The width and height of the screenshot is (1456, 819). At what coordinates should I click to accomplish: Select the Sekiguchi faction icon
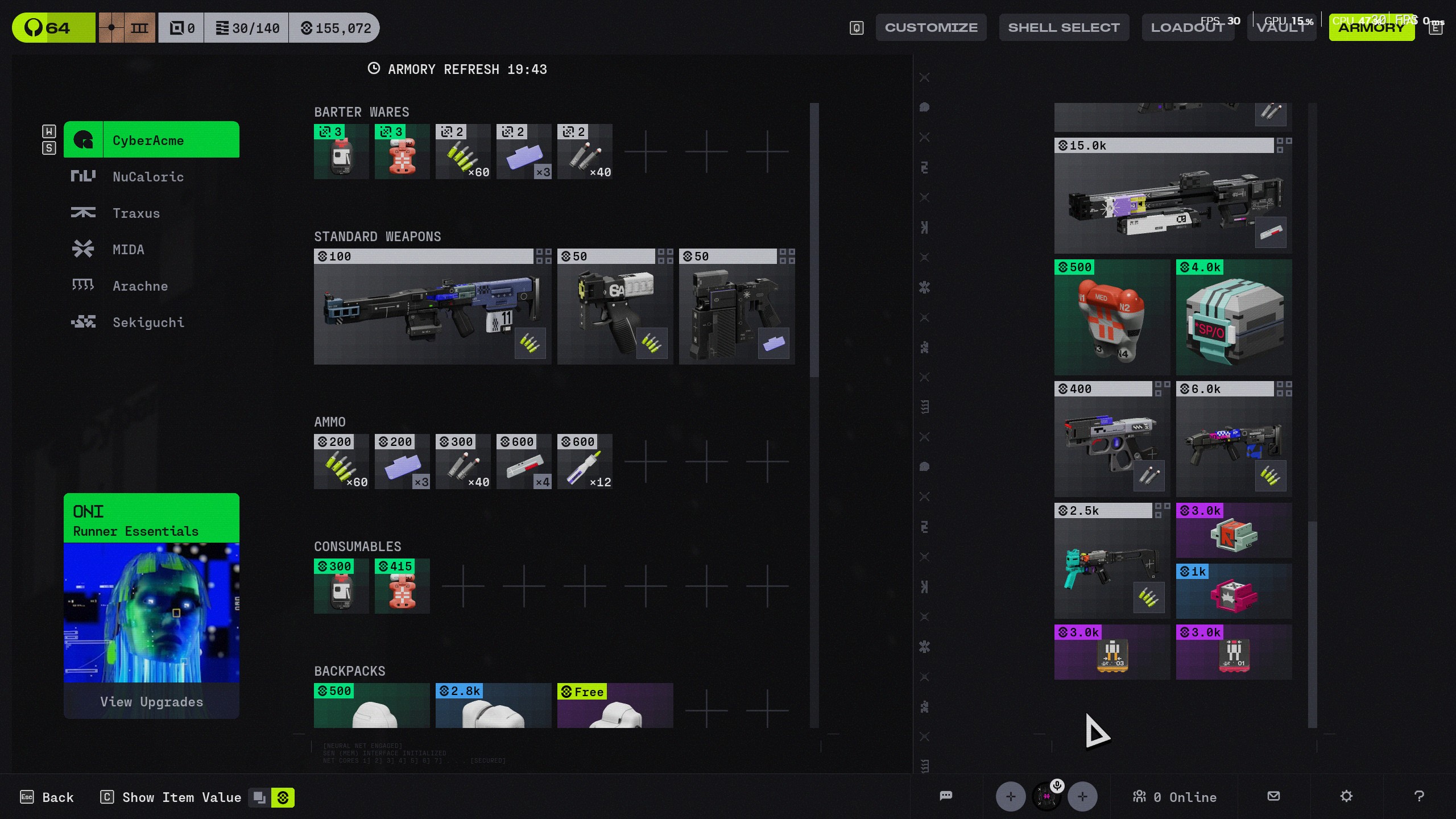(83, 322)
